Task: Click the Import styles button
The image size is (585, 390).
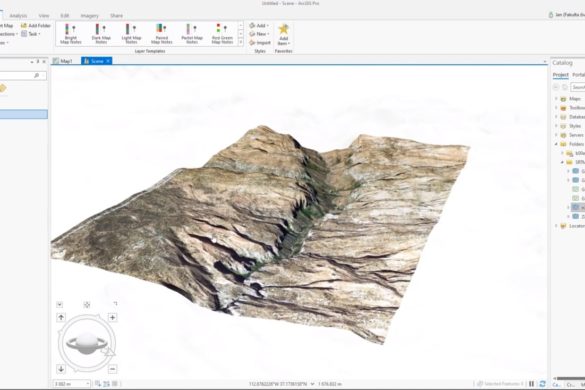Action: 260,43
